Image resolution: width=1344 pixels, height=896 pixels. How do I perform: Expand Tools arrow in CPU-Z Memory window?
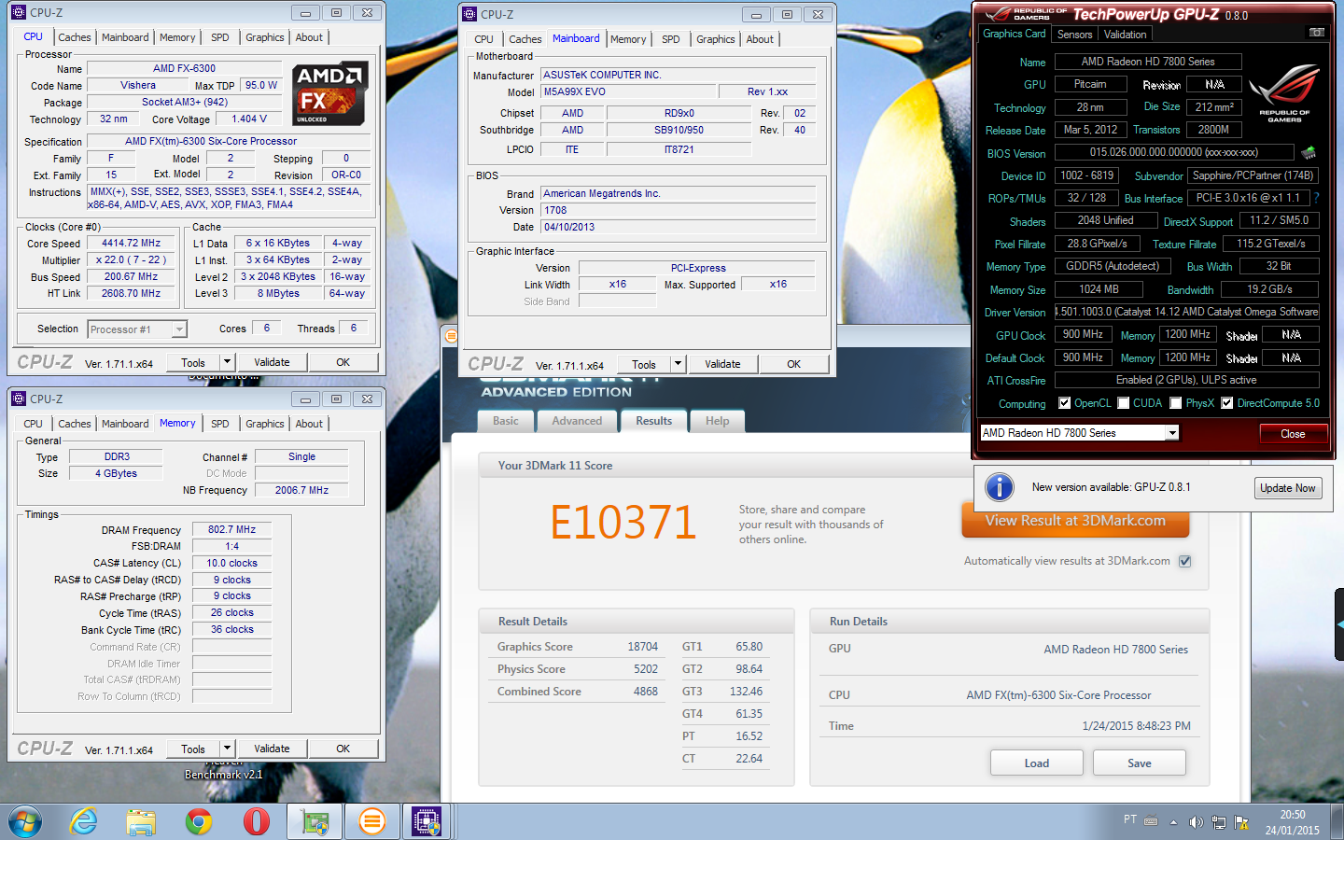[226, 749]
